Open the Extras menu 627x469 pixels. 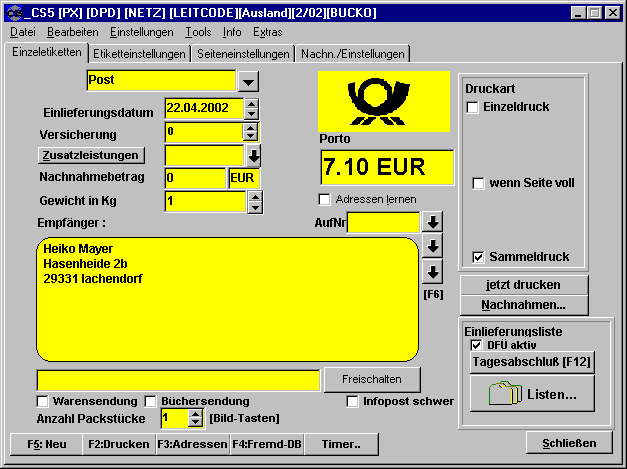point(268,32)
